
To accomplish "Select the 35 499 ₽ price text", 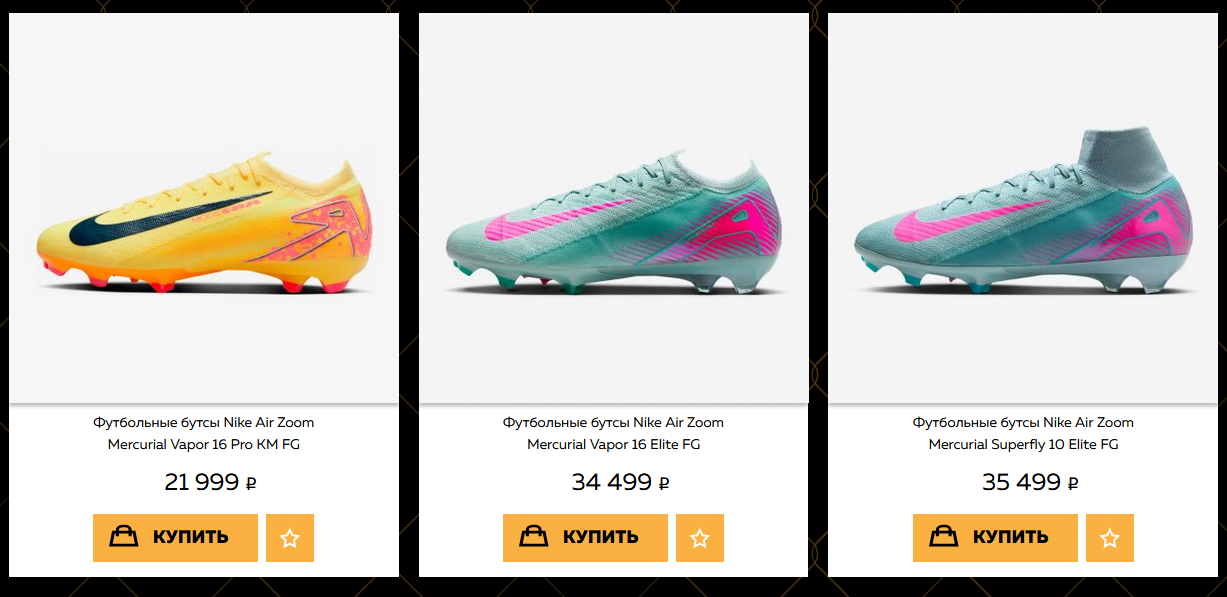I will [x=1030, y=482].
